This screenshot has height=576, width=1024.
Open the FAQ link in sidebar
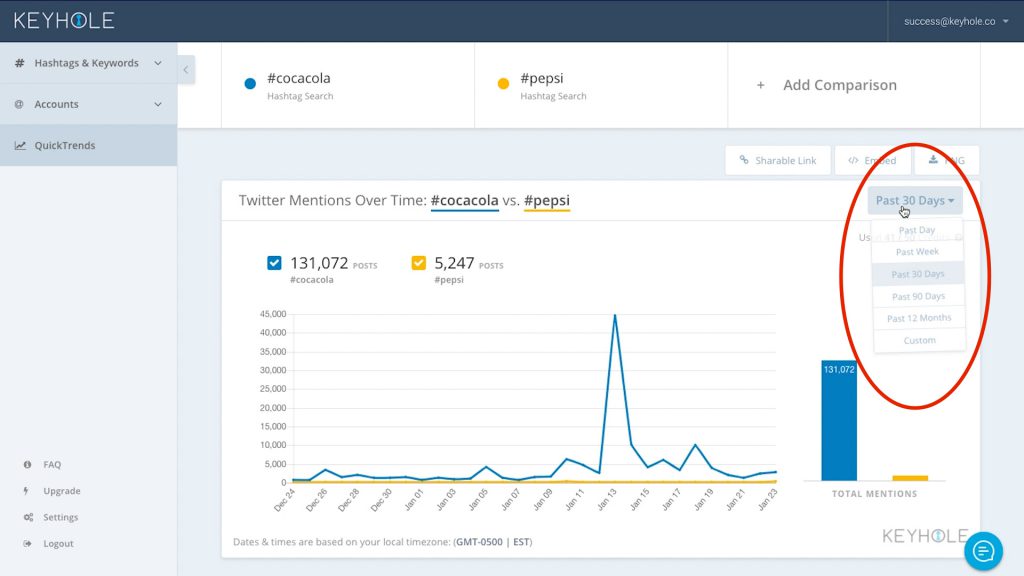pos(52,464)
